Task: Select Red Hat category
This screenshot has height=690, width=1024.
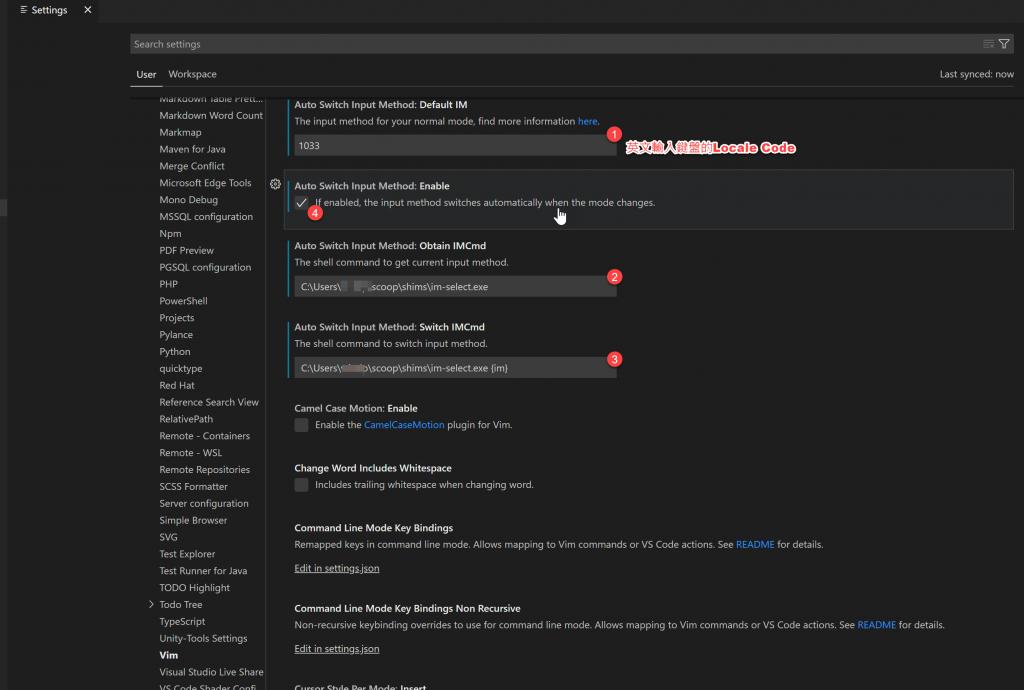Action: pos(177,386)
